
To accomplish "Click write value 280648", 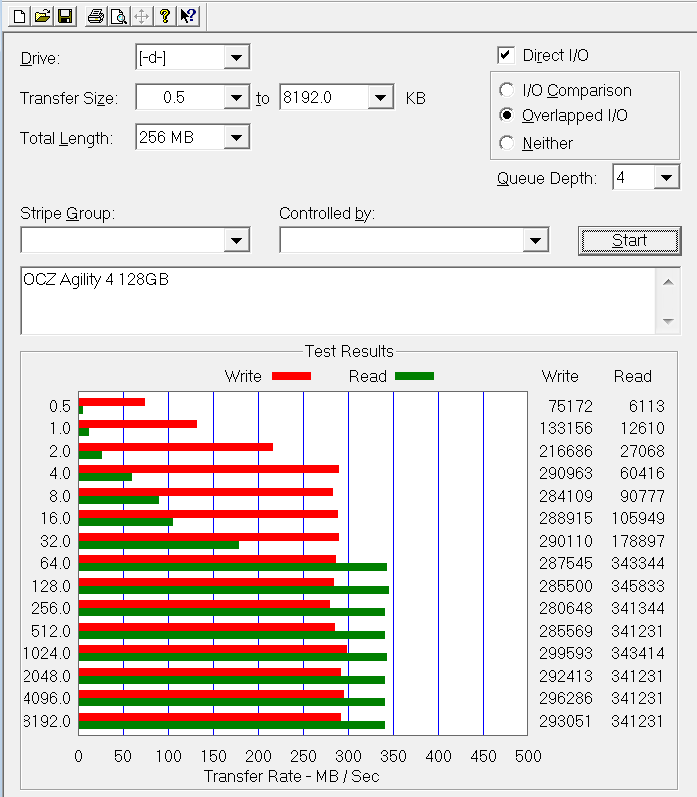I will 566,608.
